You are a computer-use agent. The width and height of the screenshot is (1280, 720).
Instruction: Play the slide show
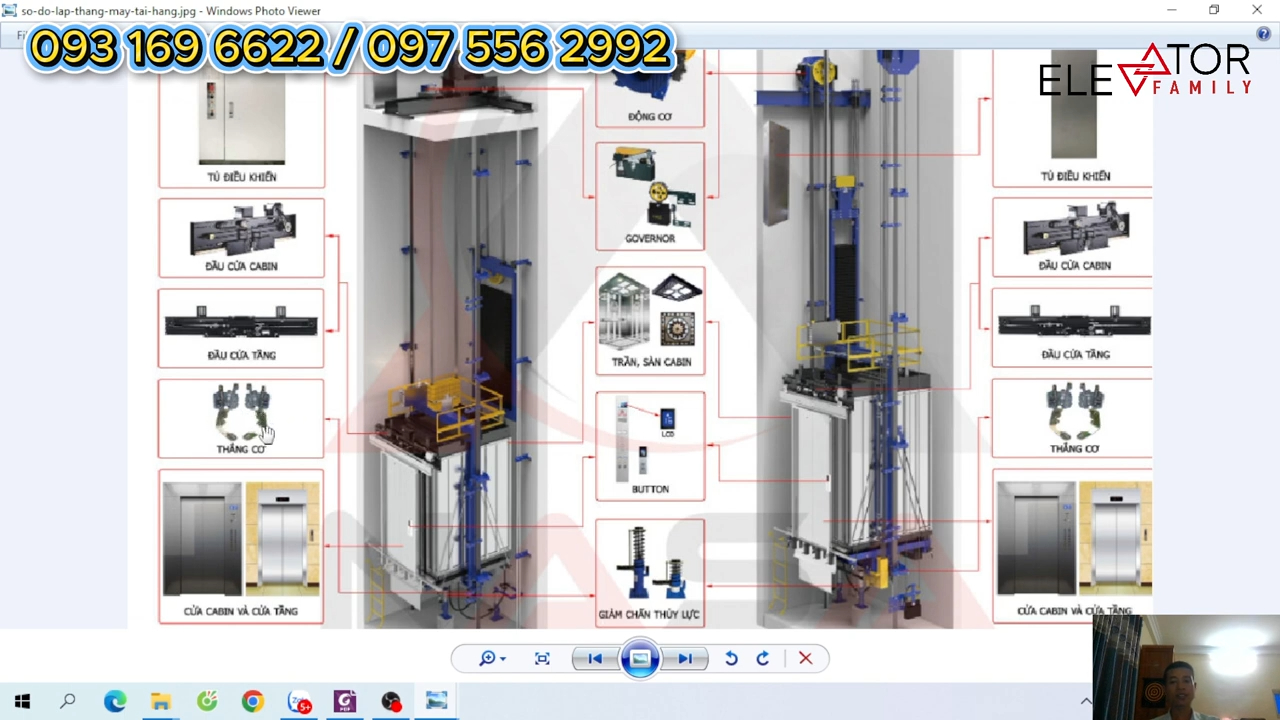(x=640, y=658)
